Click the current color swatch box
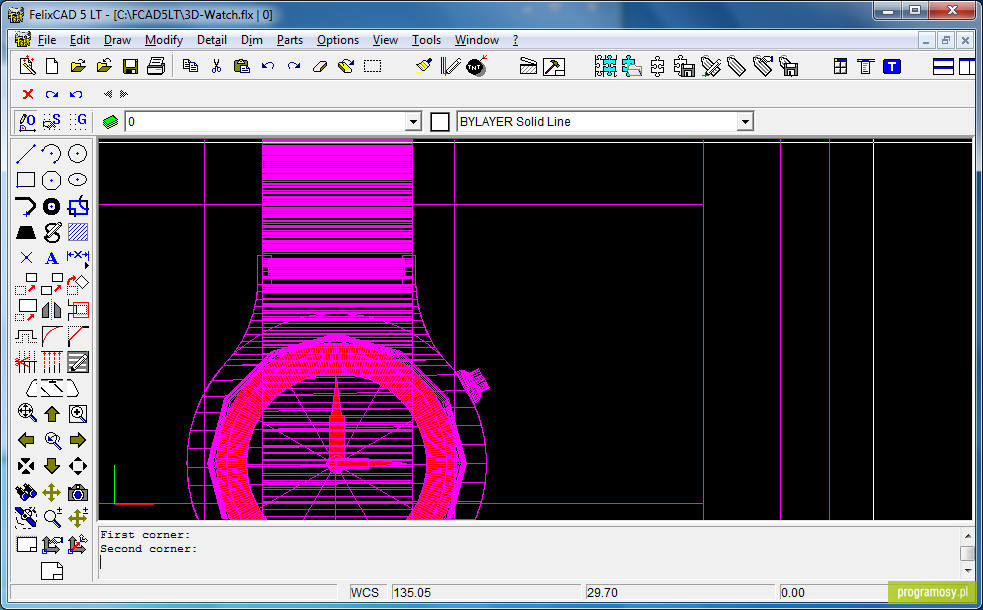983x610 pixels. click(440, 122)
